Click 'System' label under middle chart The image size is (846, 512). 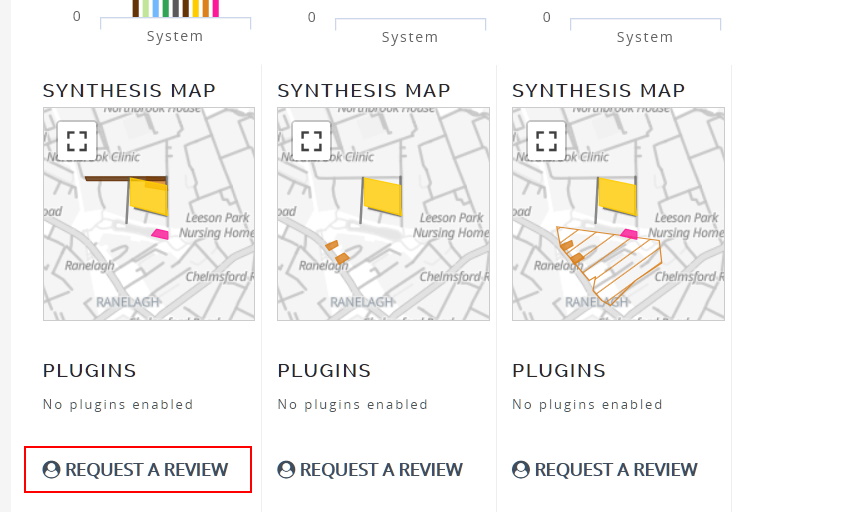410,37
